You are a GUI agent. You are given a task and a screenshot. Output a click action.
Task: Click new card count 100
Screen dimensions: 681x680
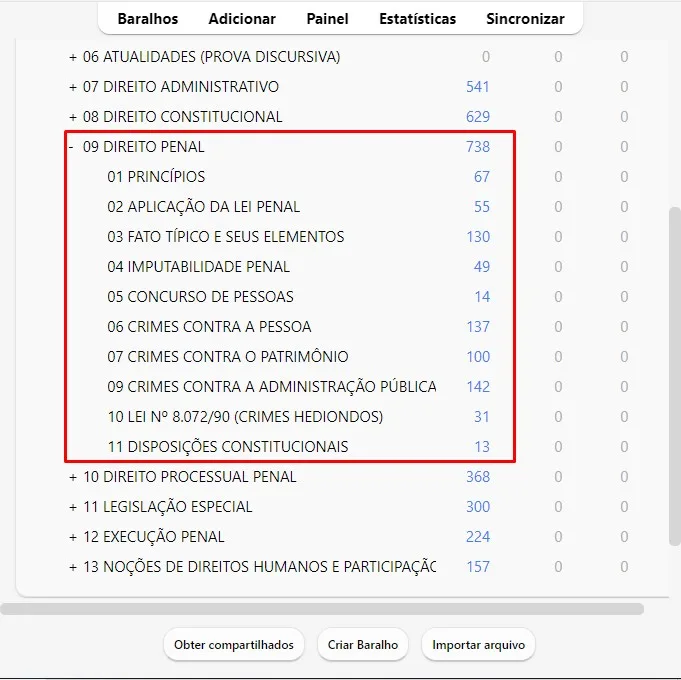pos(478,357)
